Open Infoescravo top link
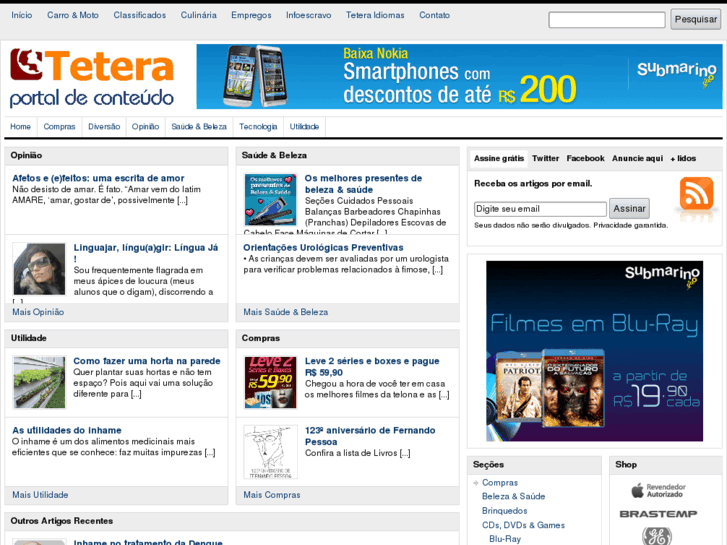 308,15
